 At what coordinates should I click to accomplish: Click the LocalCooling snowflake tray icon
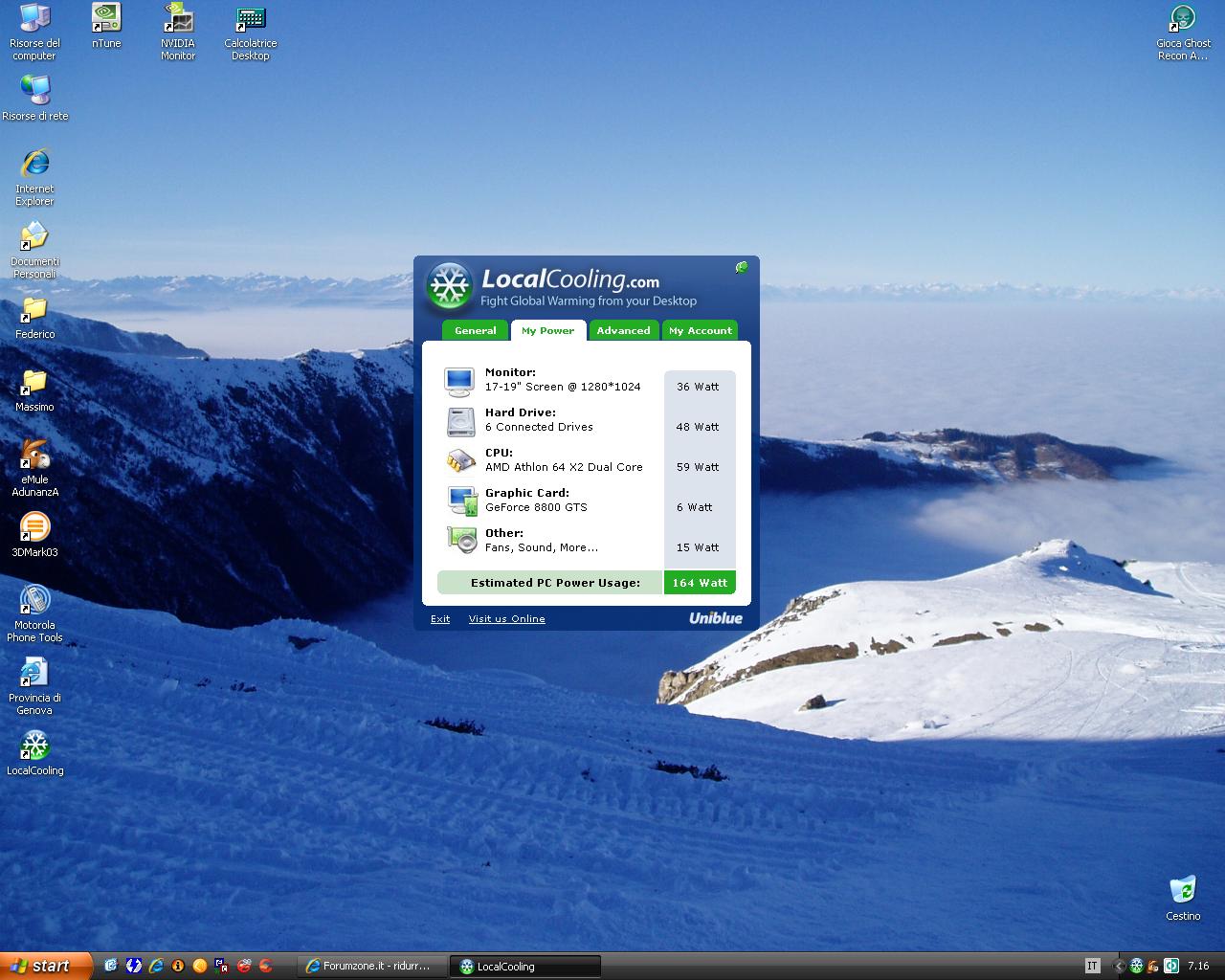1136,966
